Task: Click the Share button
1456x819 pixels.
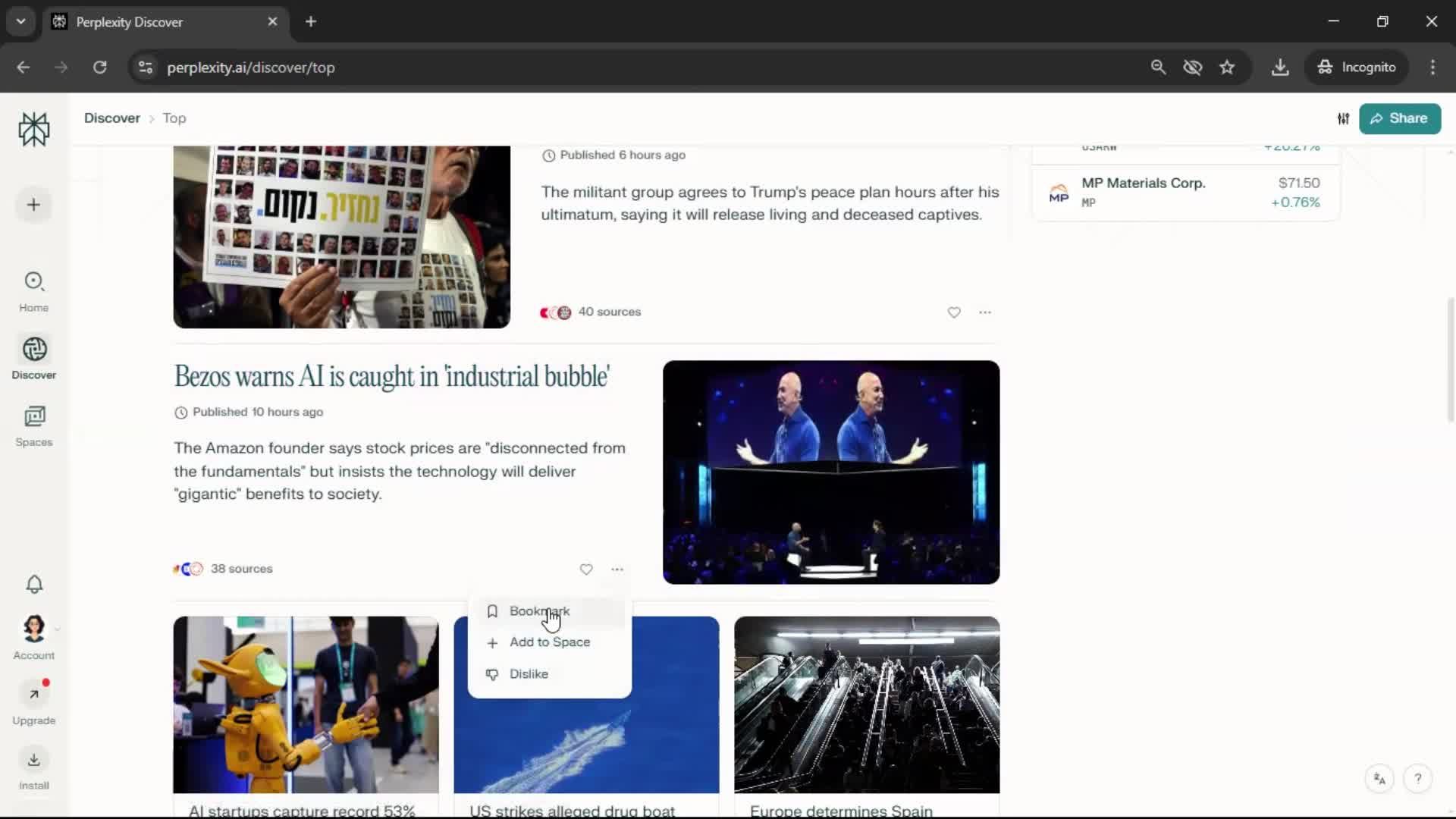Action: click(x=1399, y=118)
